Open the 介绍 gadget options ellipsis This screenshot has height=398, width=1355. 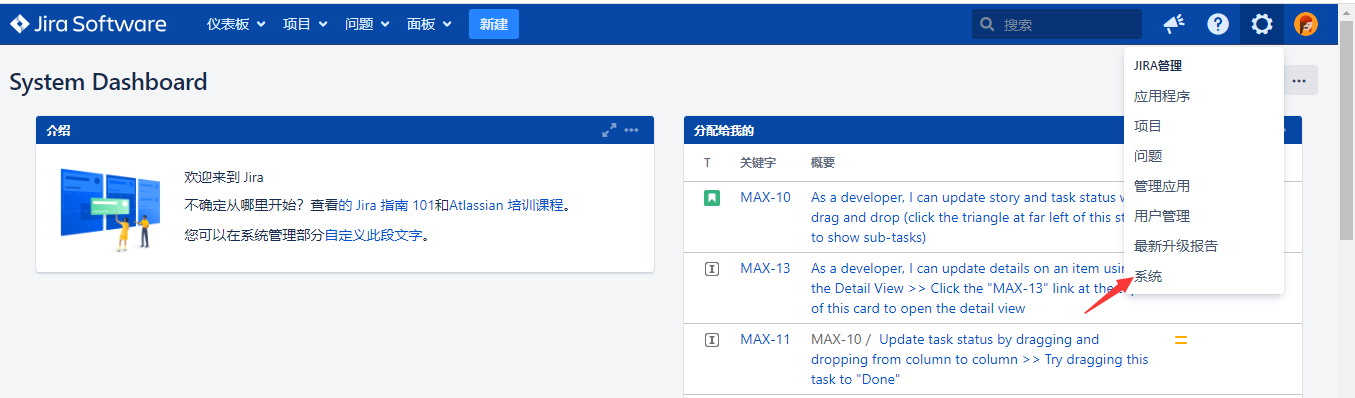(631, 130)
